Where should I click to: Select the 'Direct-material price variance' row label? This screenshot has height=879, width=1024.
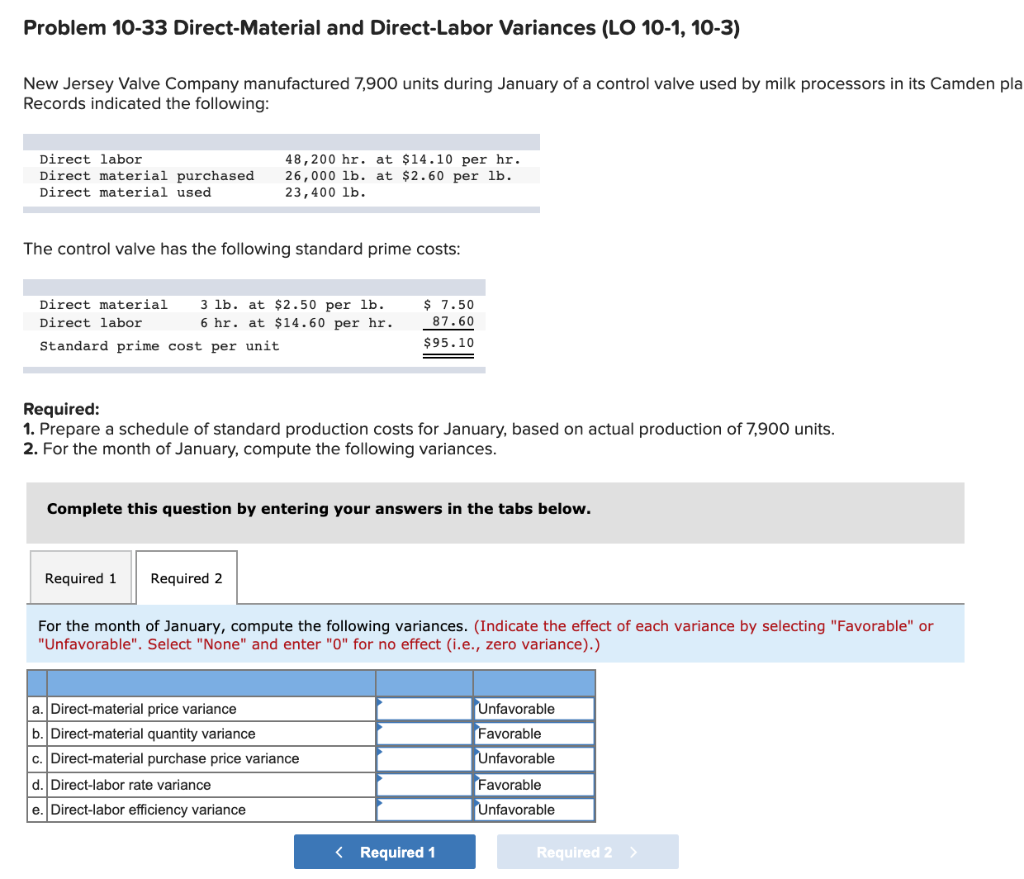pos(144,709)
